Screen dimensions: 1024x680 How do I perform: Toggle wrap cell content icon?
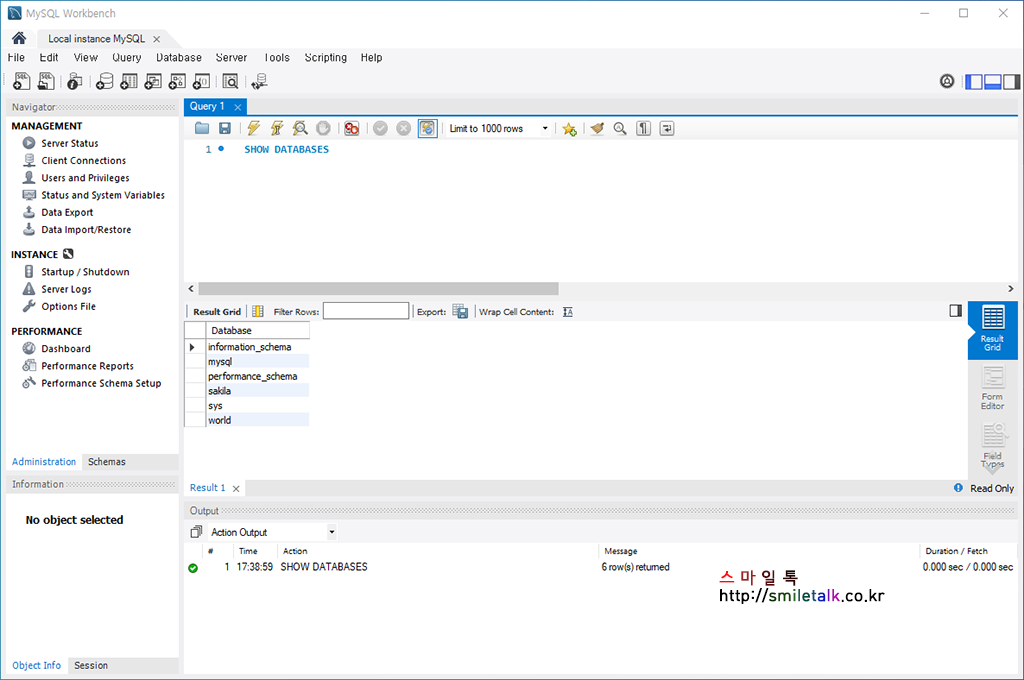568,312
